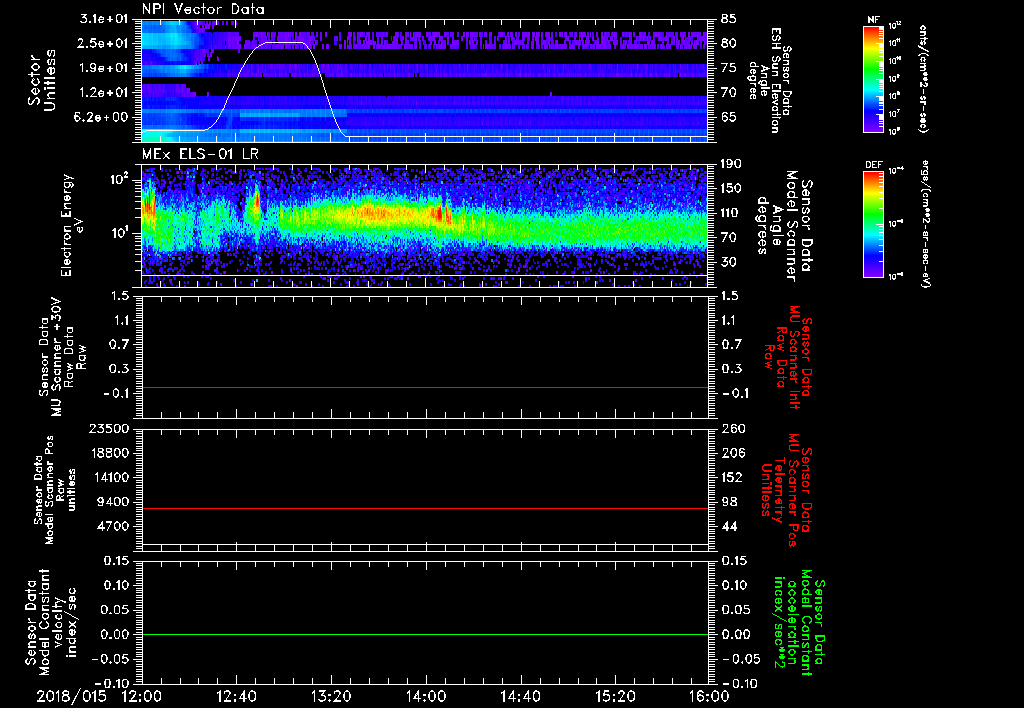This screenshot has height=708, width=1024.
Task: Click the 'Sector Unitless' axis label
Action: coord(42,80)
